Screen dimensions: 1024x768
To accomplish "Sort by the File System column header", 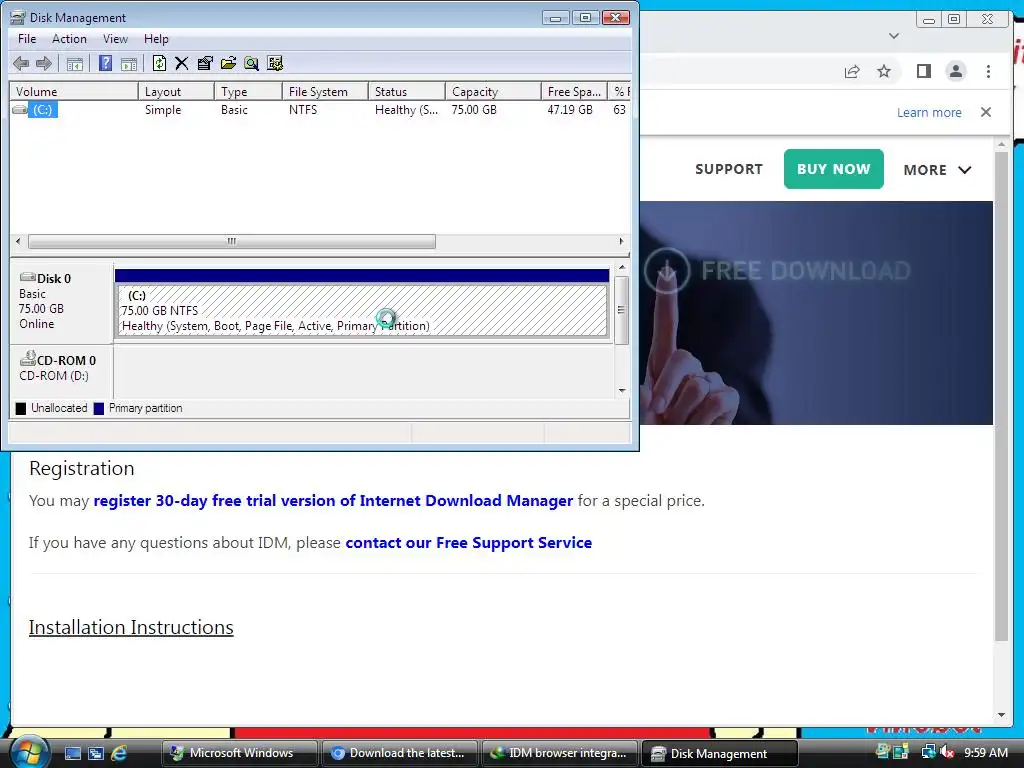I will (x=325, y=91).
